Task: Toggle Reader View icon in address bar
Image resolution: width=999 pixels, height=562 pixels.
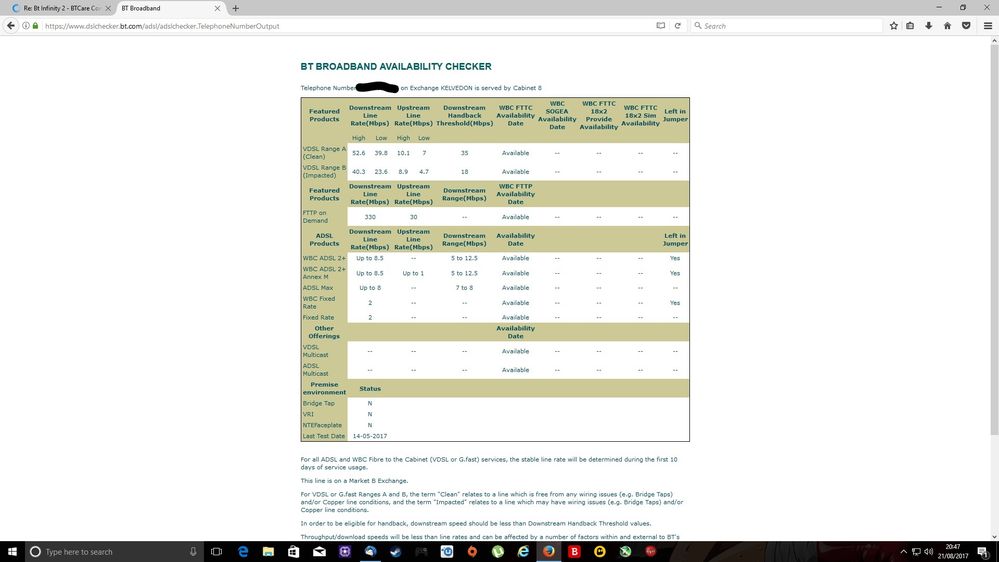Action: (661, 26)
